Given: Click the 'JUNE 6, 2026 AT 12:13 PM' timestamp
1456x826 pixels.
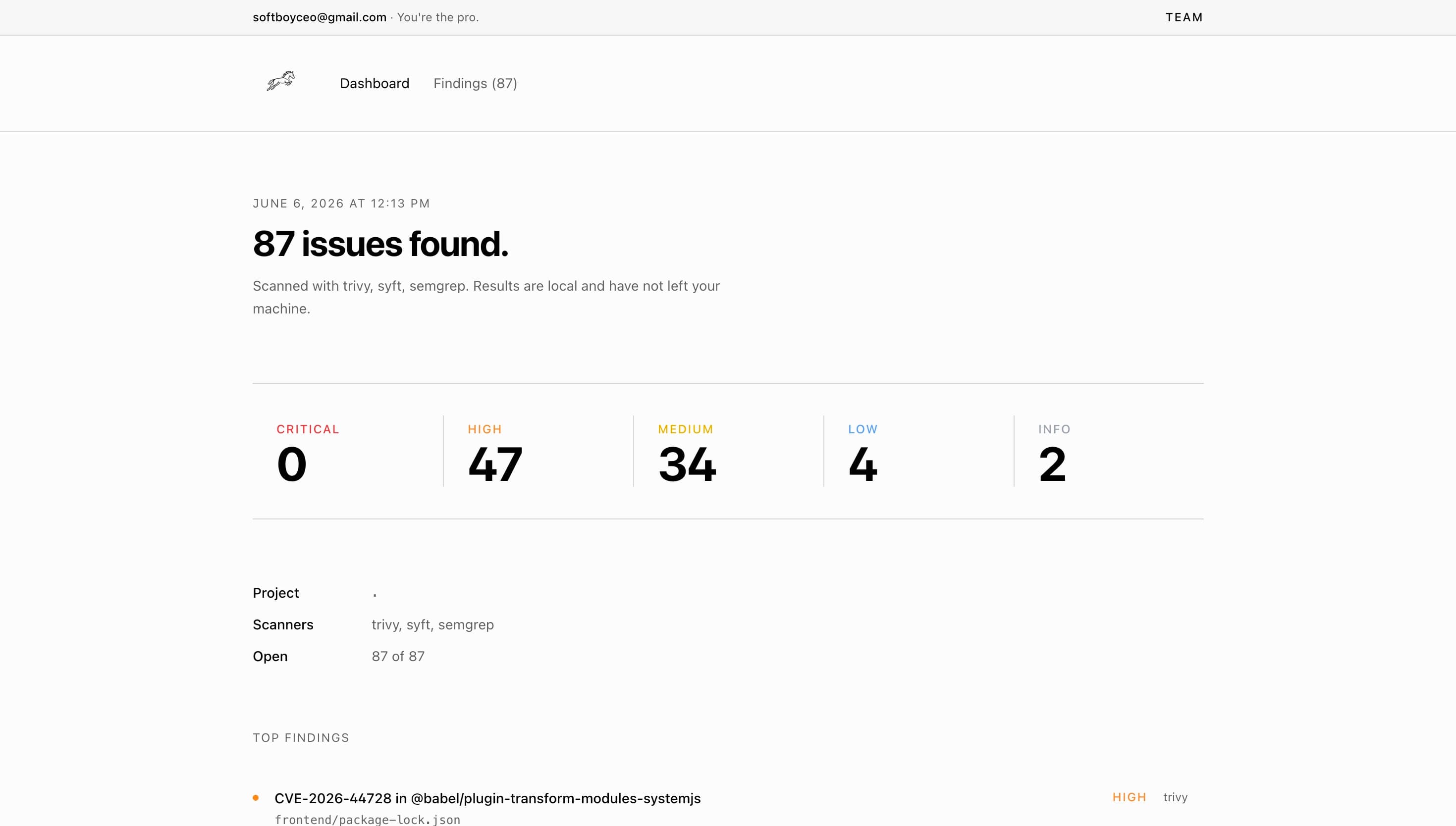Looking at the screenshot, I should (x=341, y=204).
